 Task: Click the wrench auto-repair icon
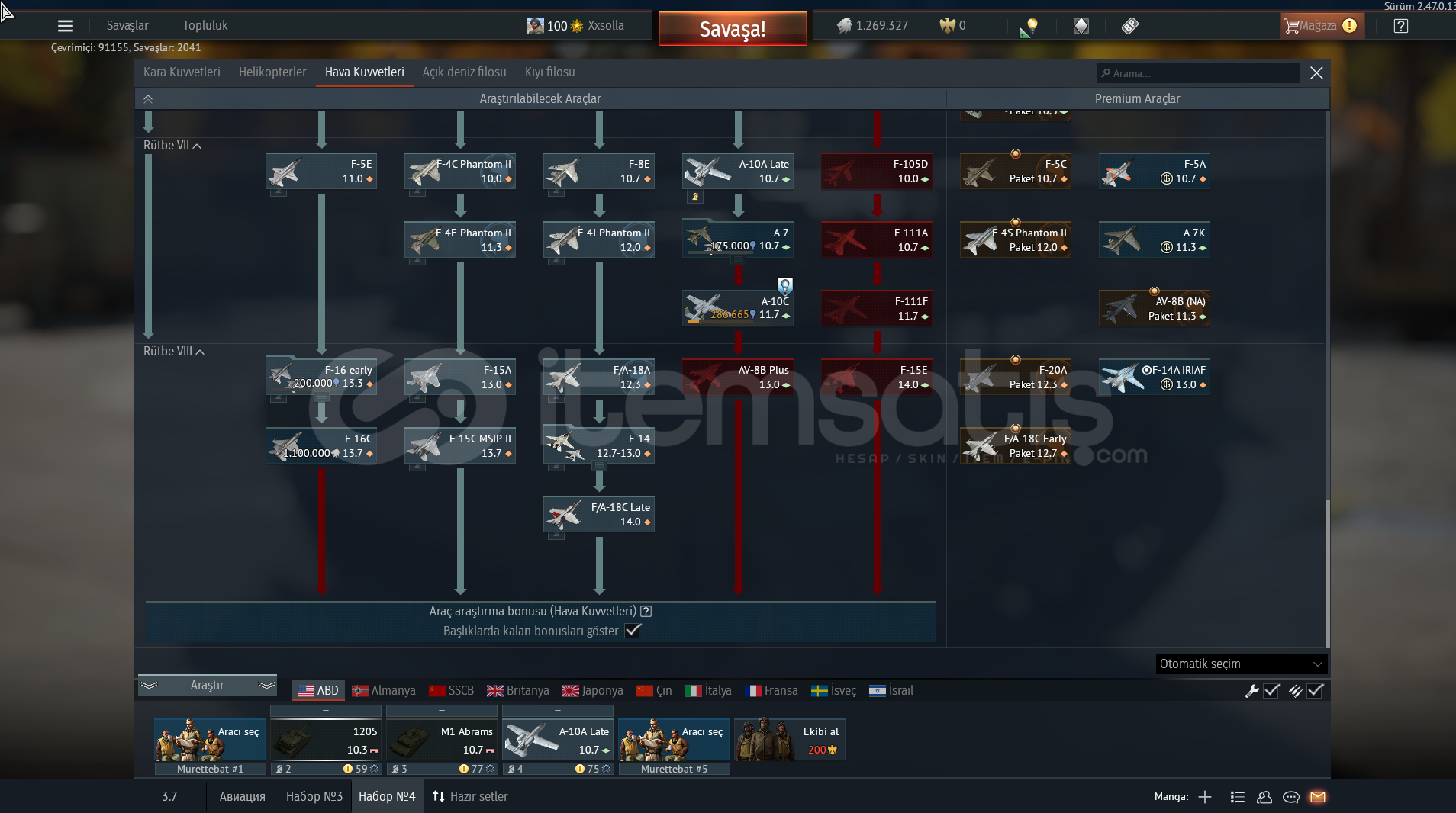[x=1251, y=691]
